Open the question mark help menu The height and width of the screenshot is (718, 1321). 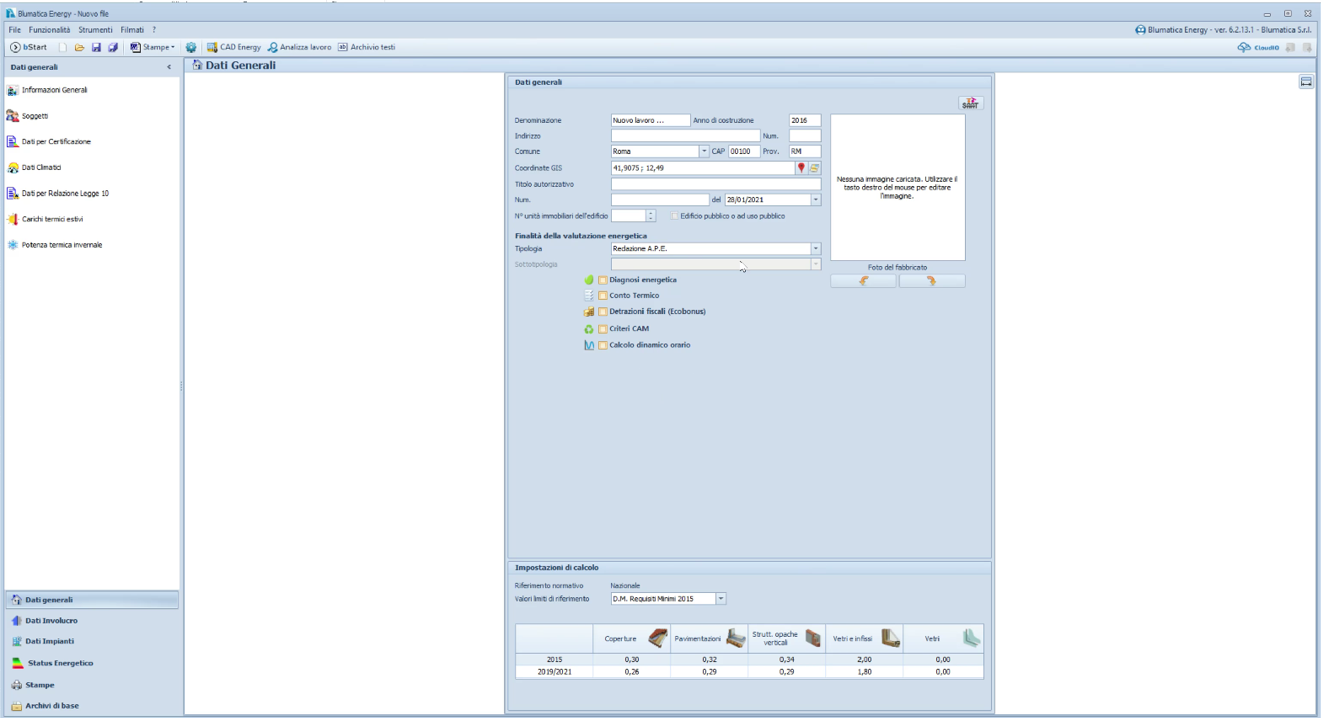[154, 30]
